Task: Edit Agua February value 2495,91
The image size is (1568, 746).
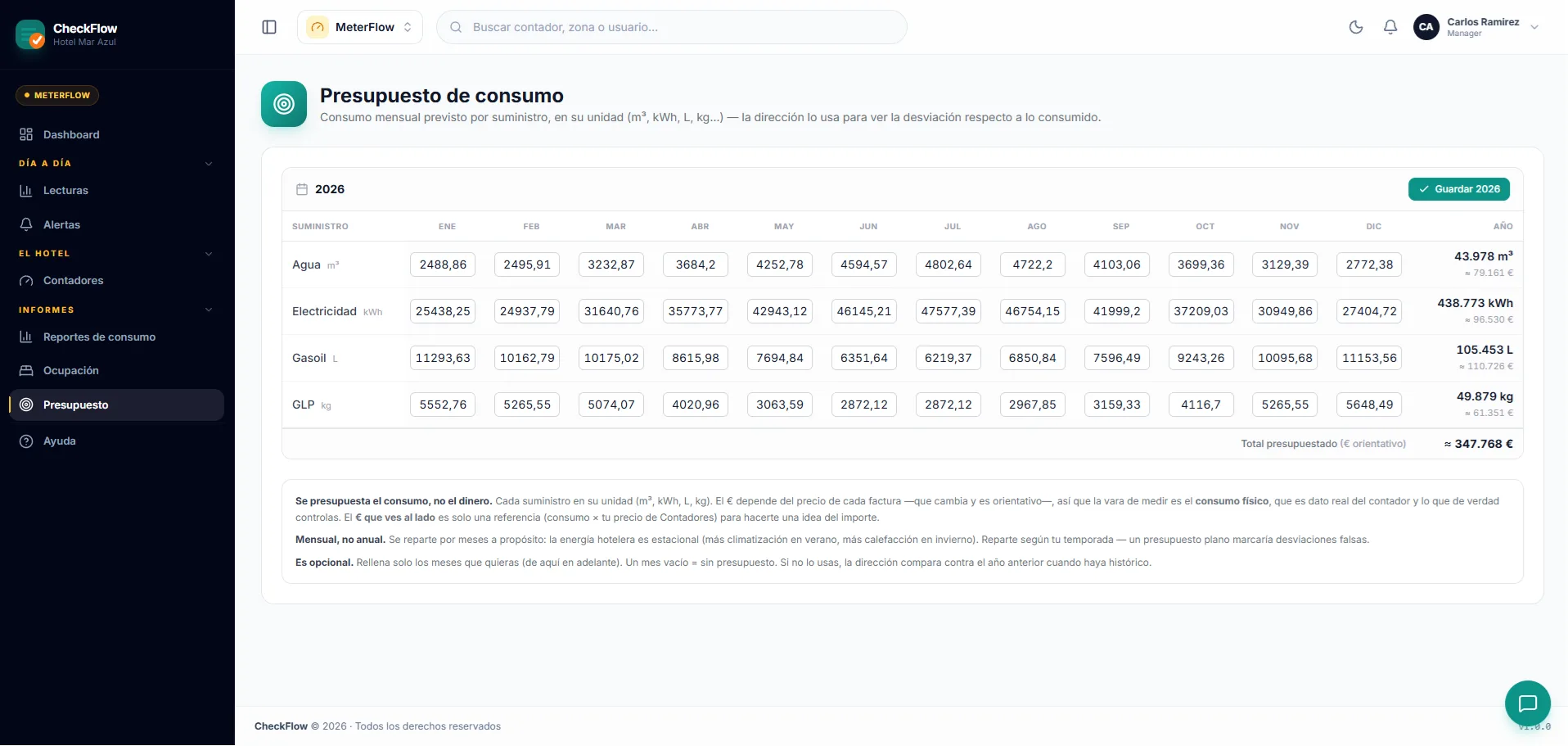Action: click(x=527, y=264)
